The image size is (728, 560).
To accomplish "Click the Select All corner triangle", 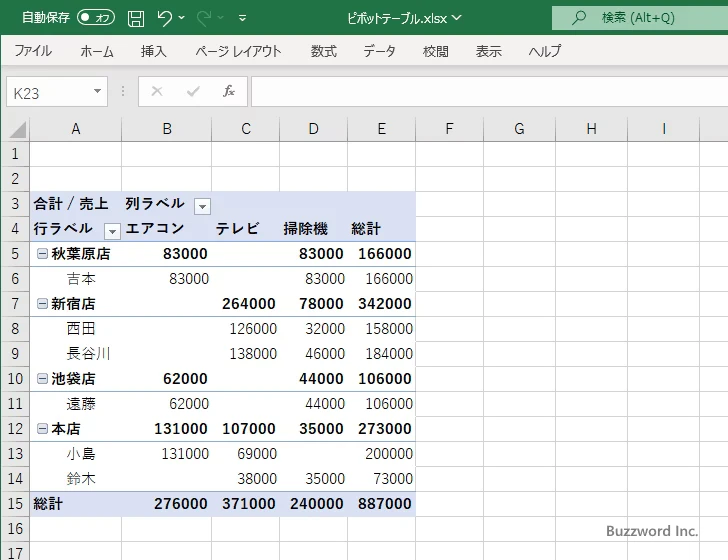I will [17, 130].
